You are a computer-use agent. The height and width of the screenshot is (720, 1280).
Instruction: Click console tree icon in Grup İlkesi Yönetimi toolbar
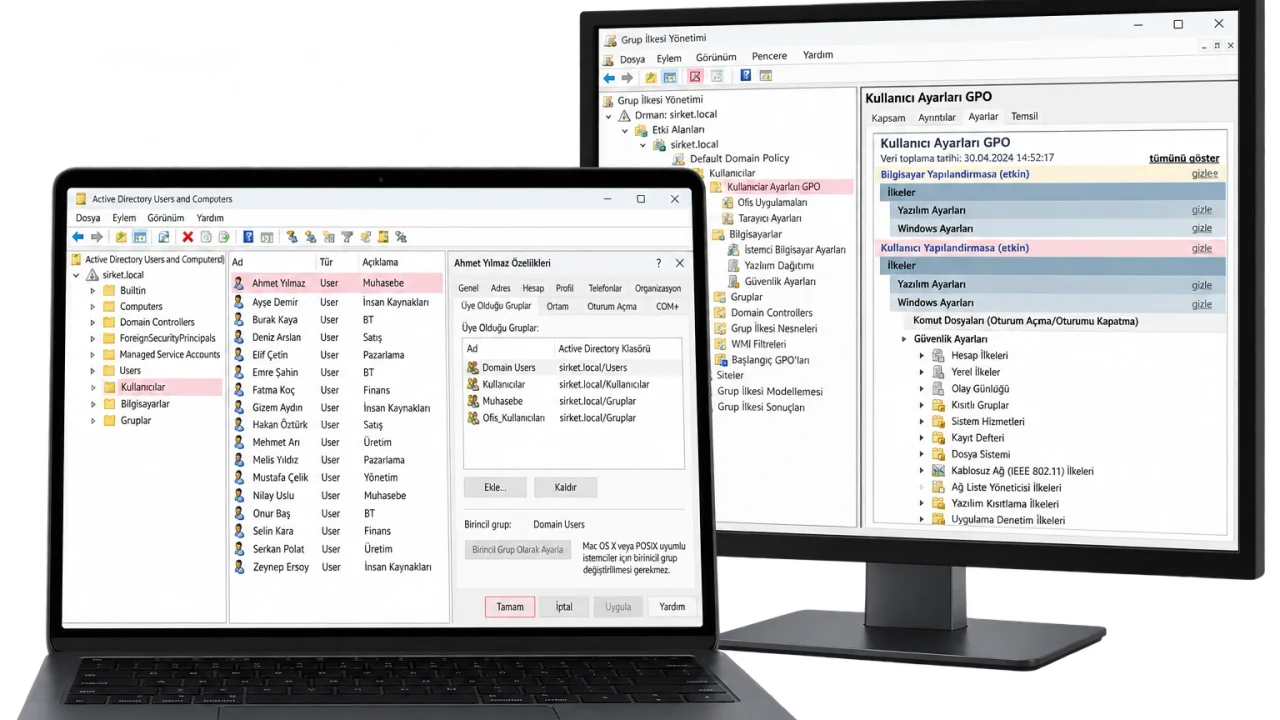670,77
